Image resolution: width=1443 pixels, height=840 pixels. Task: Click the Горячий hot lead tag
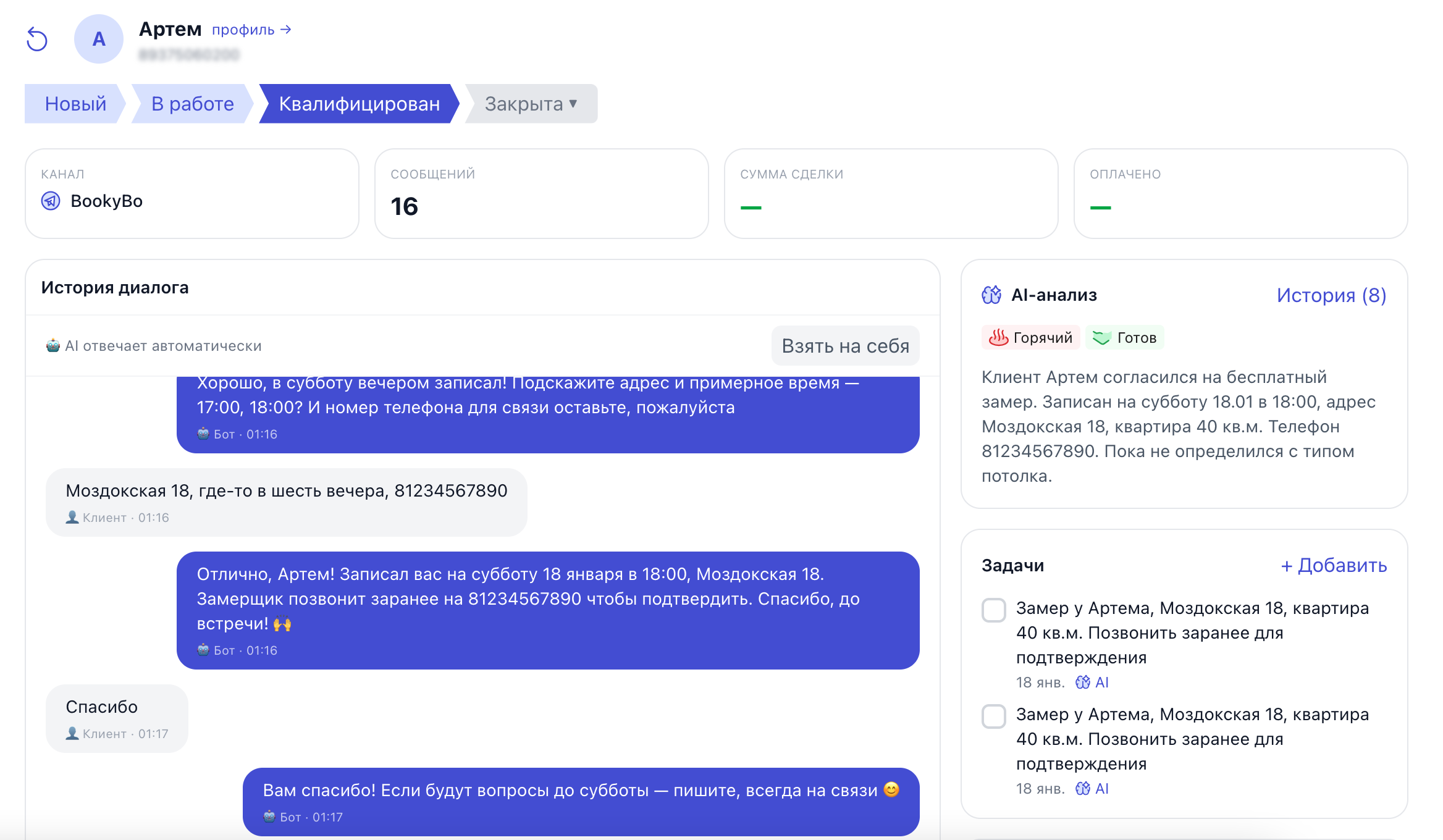tap(1030, 337)
